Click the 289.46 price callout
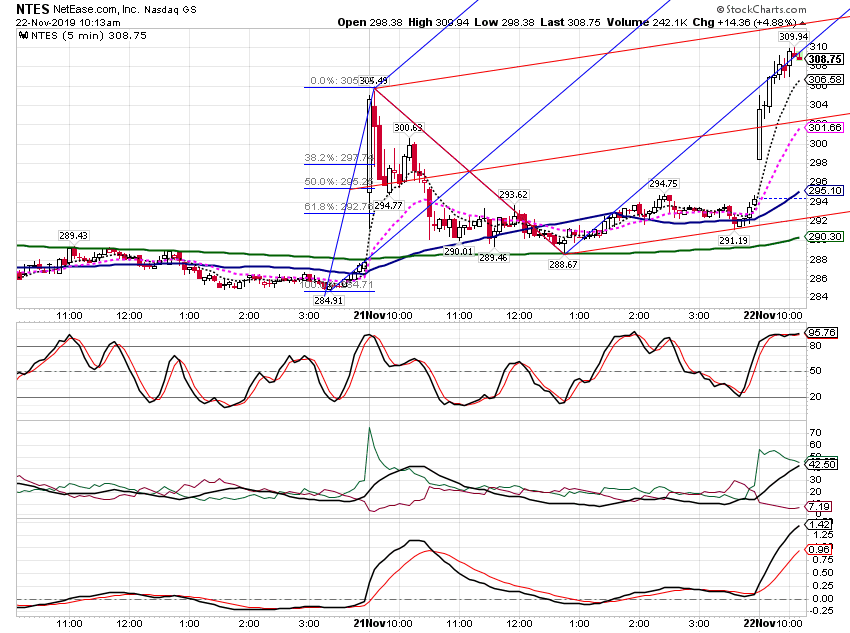 click(493, 257)
